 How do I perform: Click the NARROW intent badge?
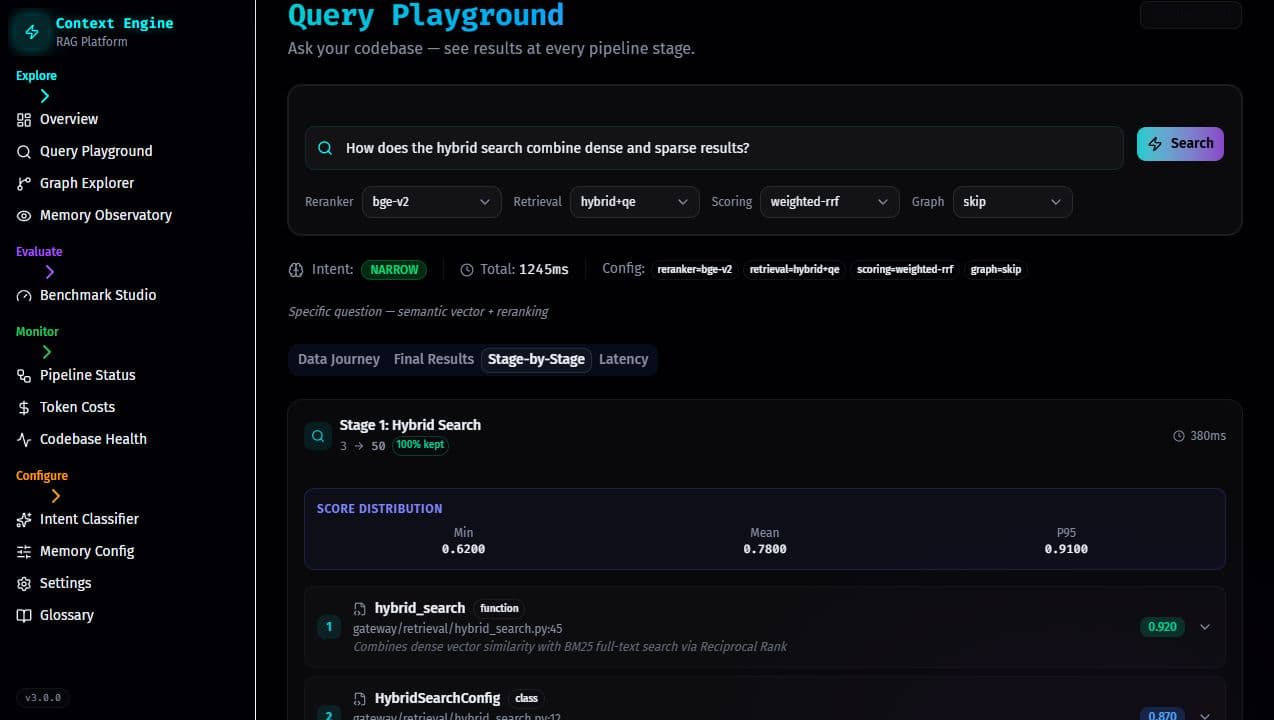[394, 270]
